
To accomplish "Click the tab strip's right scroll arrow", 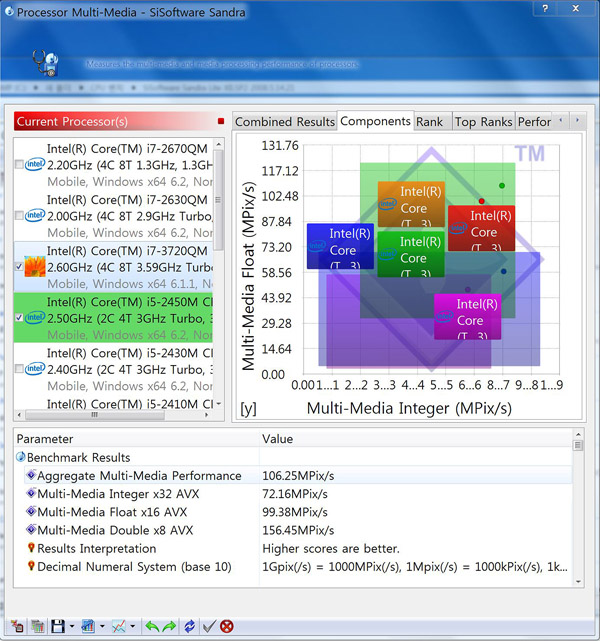I will [578, 121].
